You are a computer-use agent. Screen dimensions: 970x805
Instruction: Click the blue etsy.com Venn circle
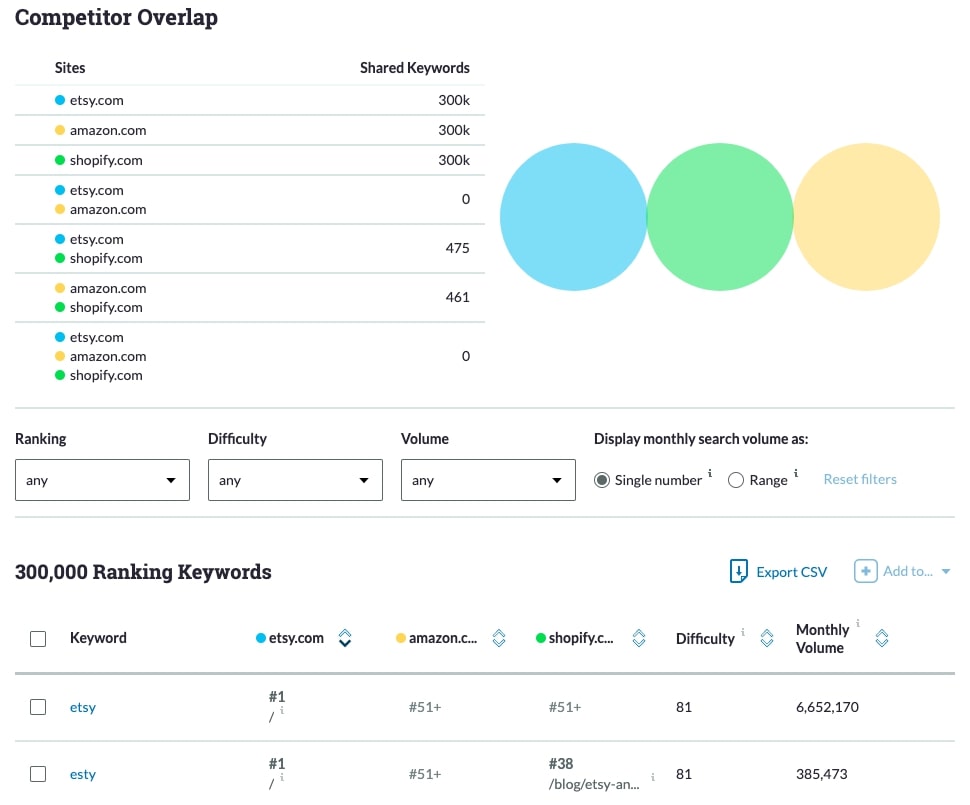(x=573, y=217)
